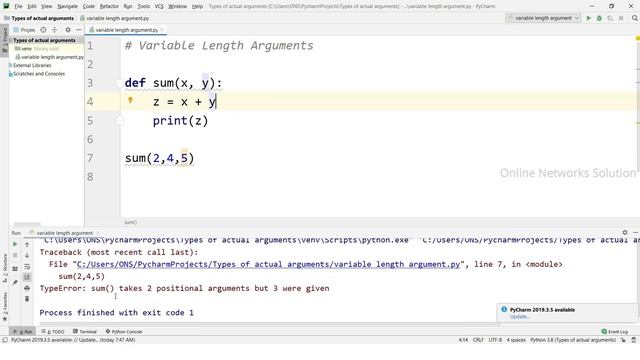Print the Run console output
Image resolution: width=640 pixels, height=360 pixels.
(27, 288)
